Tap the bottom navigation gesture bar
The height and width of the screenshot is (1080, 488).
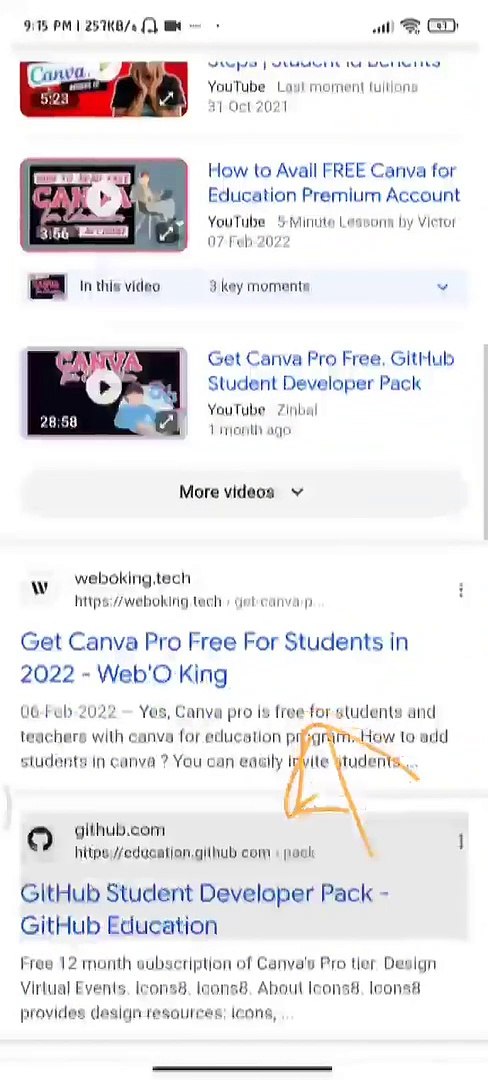[x=242, y=1070]
